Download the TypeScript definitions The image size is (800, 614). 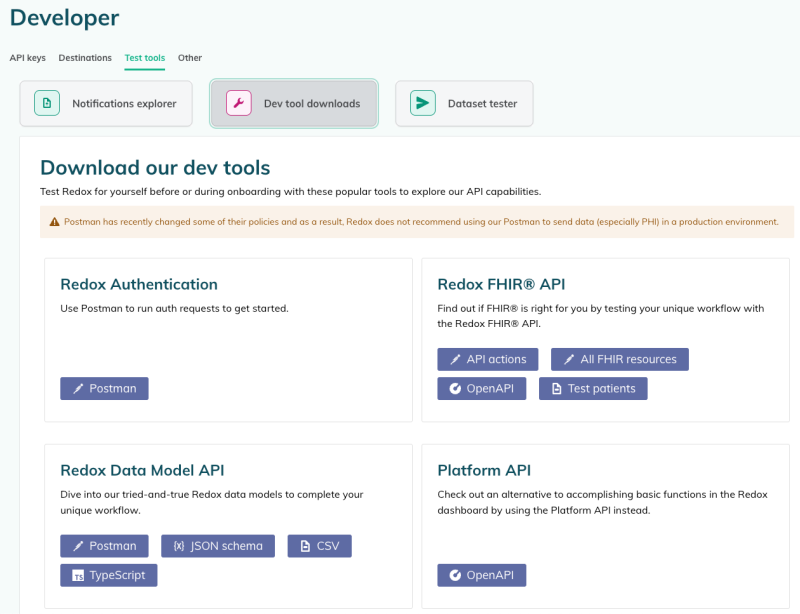109,575
